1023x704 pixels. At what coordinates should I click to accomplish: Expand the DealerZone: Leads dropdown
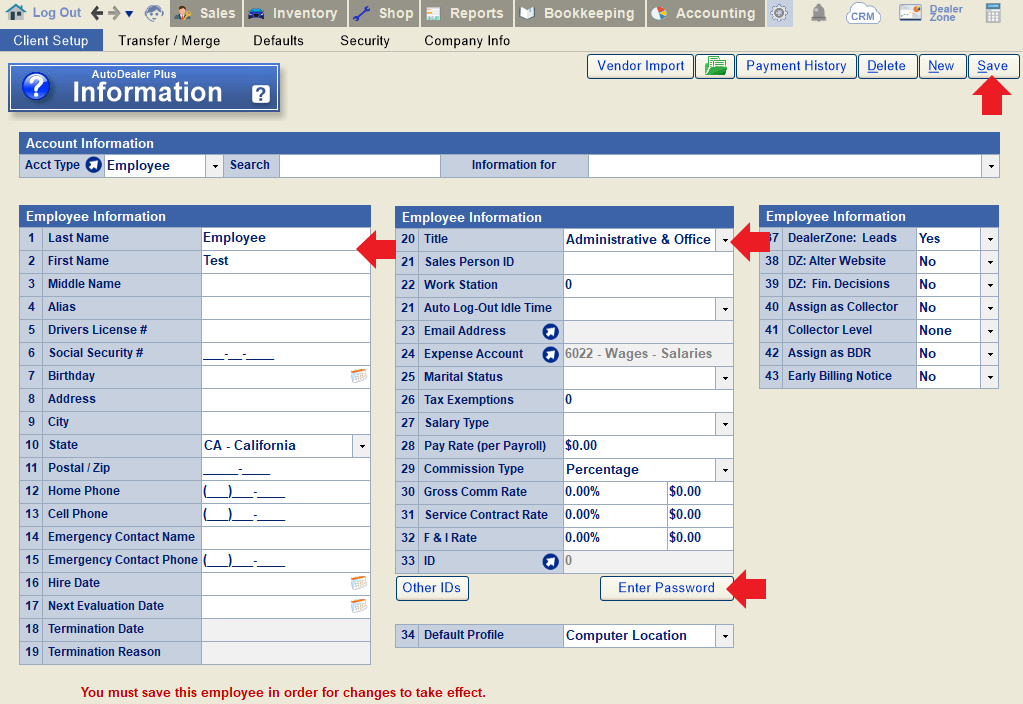[990, 239]
